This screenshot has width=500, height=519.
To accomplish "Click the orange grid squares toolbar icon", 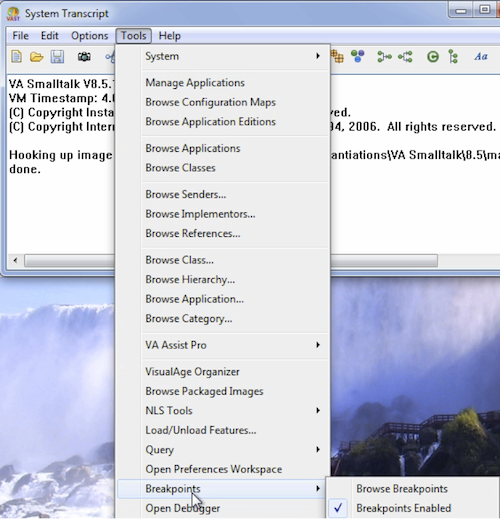I will click(337, 56).
